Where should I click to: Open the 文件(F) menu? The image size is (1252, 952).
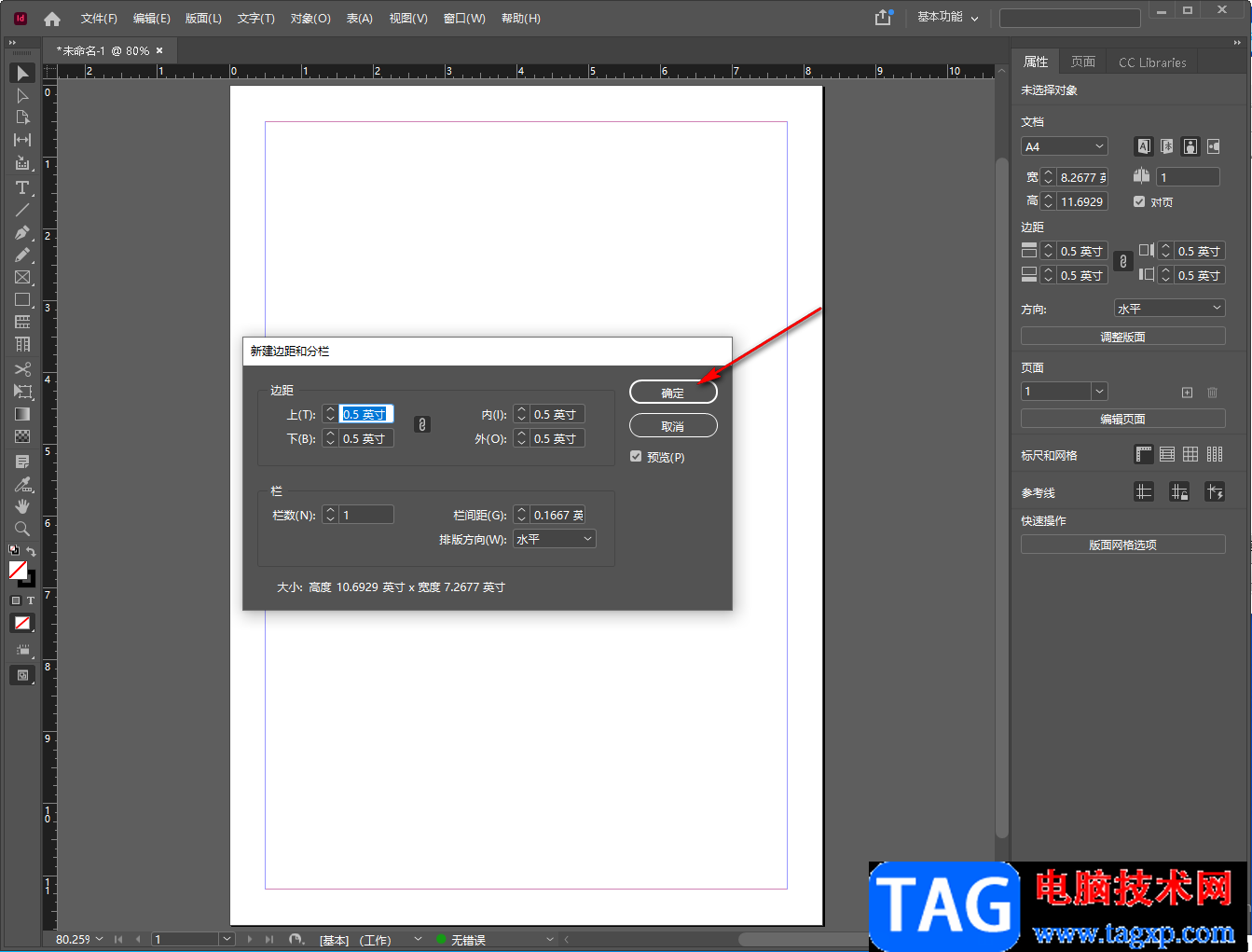coord(99,19)
